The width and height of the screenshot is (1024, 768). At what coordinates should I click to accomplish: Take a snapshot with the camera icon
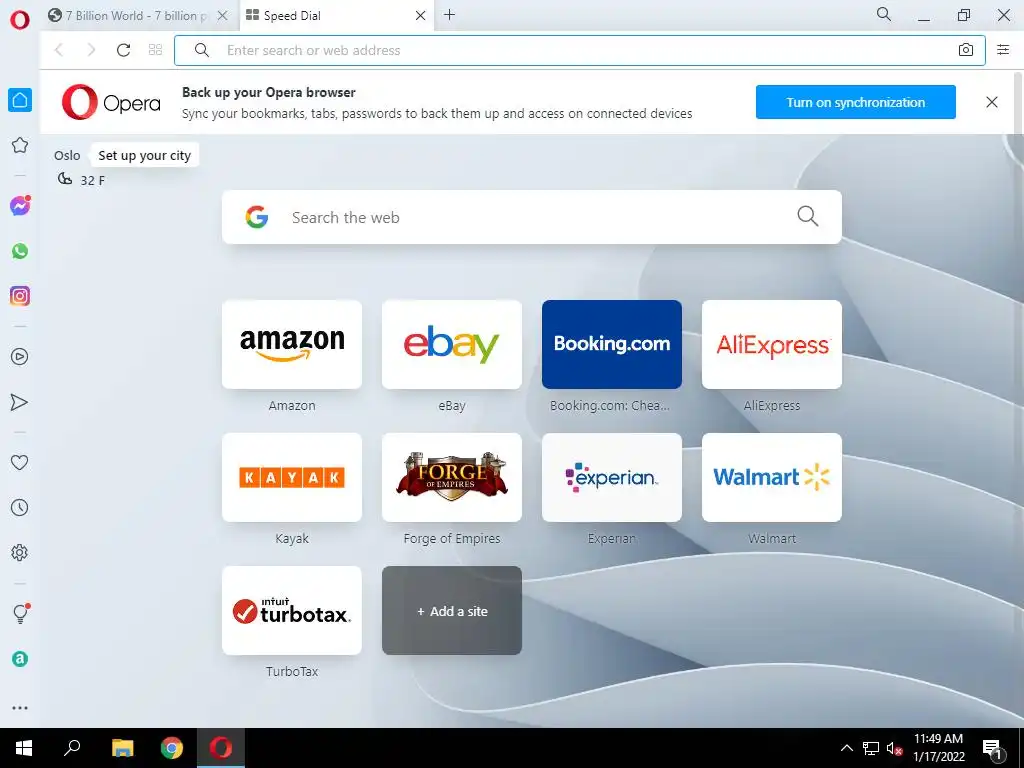966,50
